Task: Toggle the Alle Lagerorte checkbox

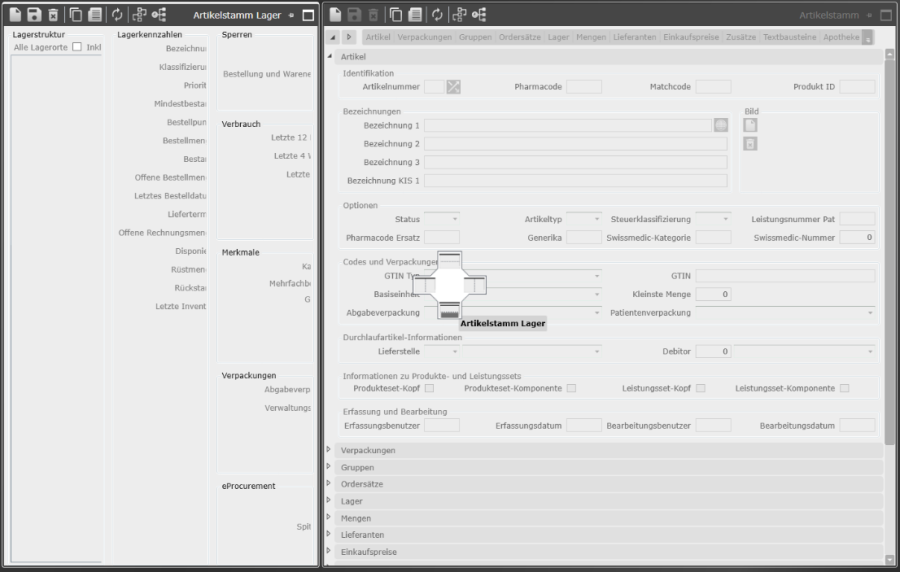Action: tap(77, 47)
